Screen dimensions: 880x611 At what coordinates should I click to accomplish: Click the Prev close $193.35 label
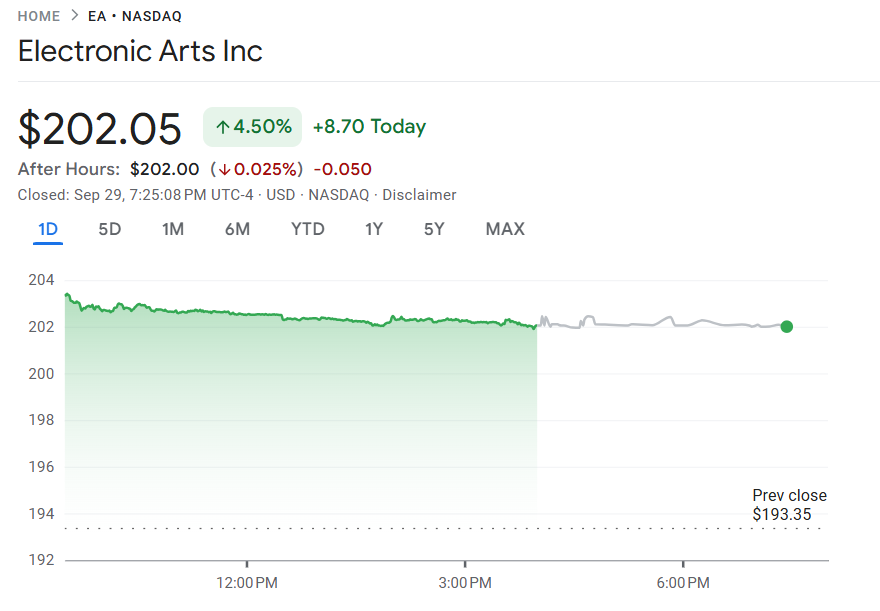click(x=789, y=505)
